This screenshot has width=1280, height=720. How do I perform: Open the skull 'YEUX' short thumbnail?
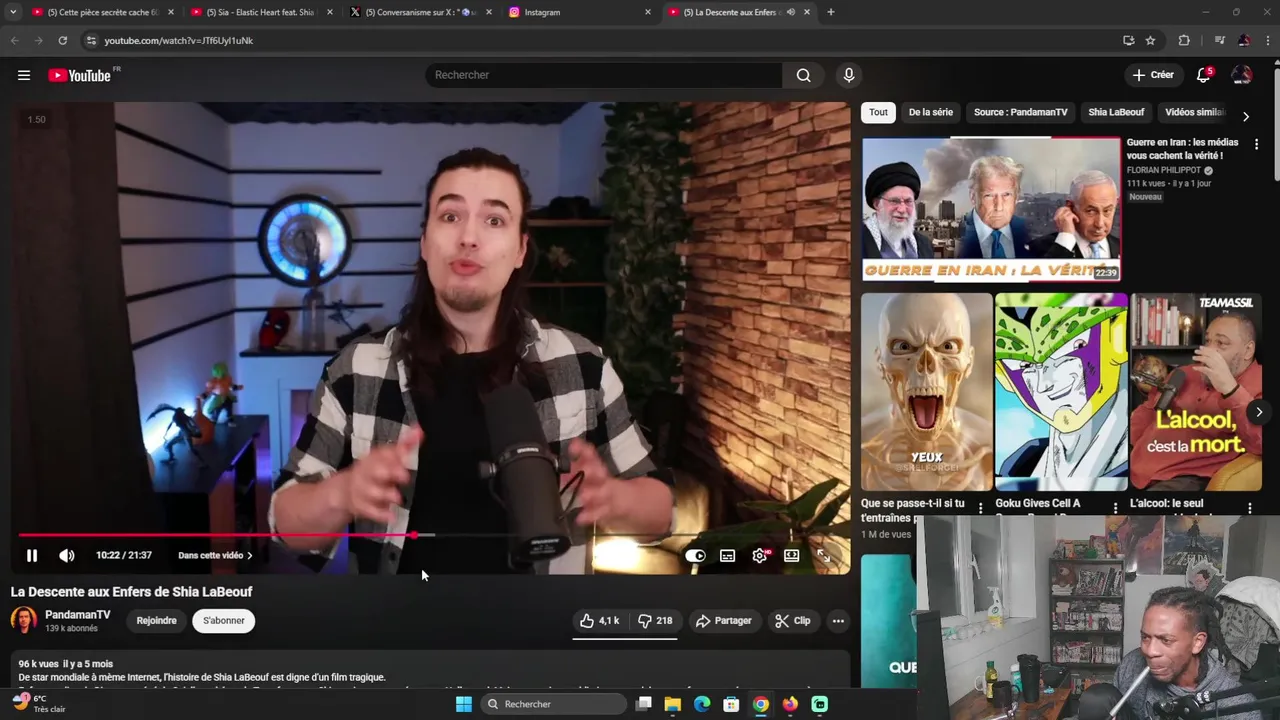[x=927, y=392]
